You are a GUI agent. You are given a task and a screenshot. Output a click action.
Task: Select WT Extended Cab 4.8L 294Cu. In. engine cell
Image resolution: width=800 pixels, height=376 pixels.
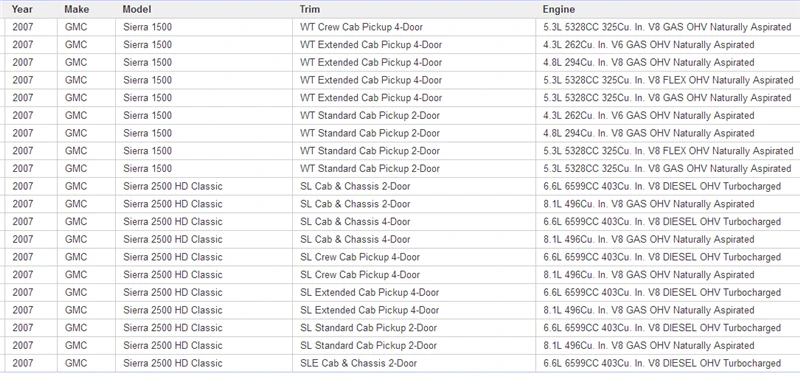648,63
